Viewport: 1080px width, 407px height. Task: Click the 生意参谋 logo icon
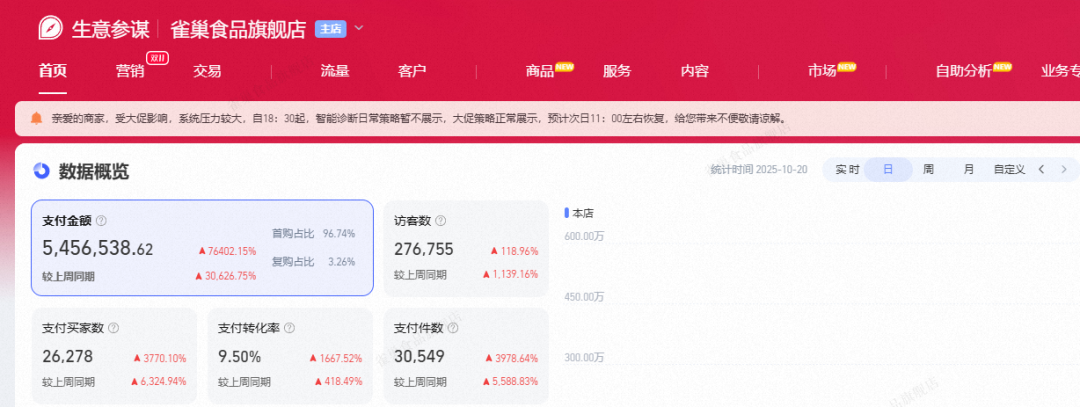[x=49, y=28]
